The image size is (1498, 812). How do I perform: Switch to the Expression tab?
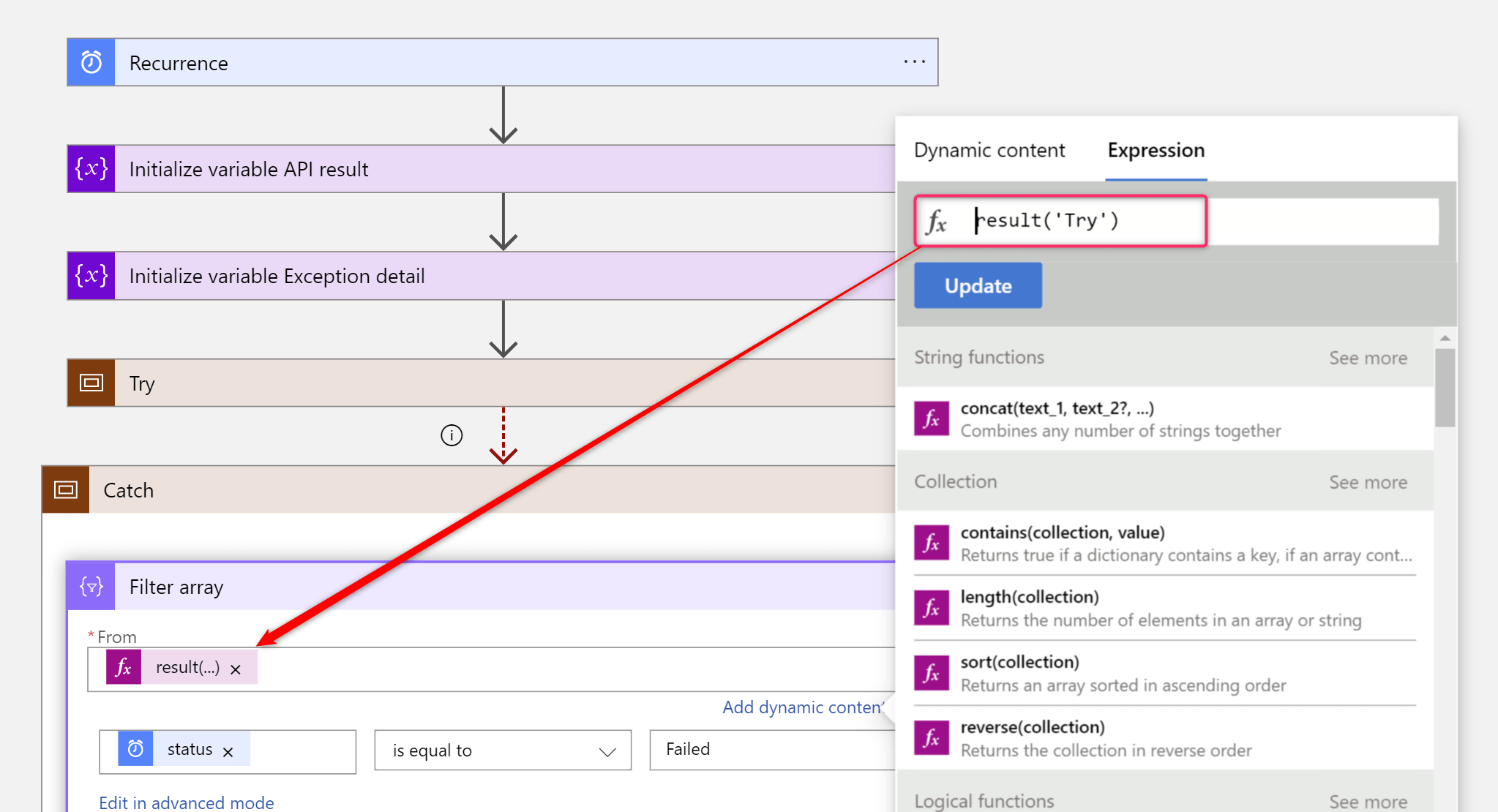pos(1155,151)
